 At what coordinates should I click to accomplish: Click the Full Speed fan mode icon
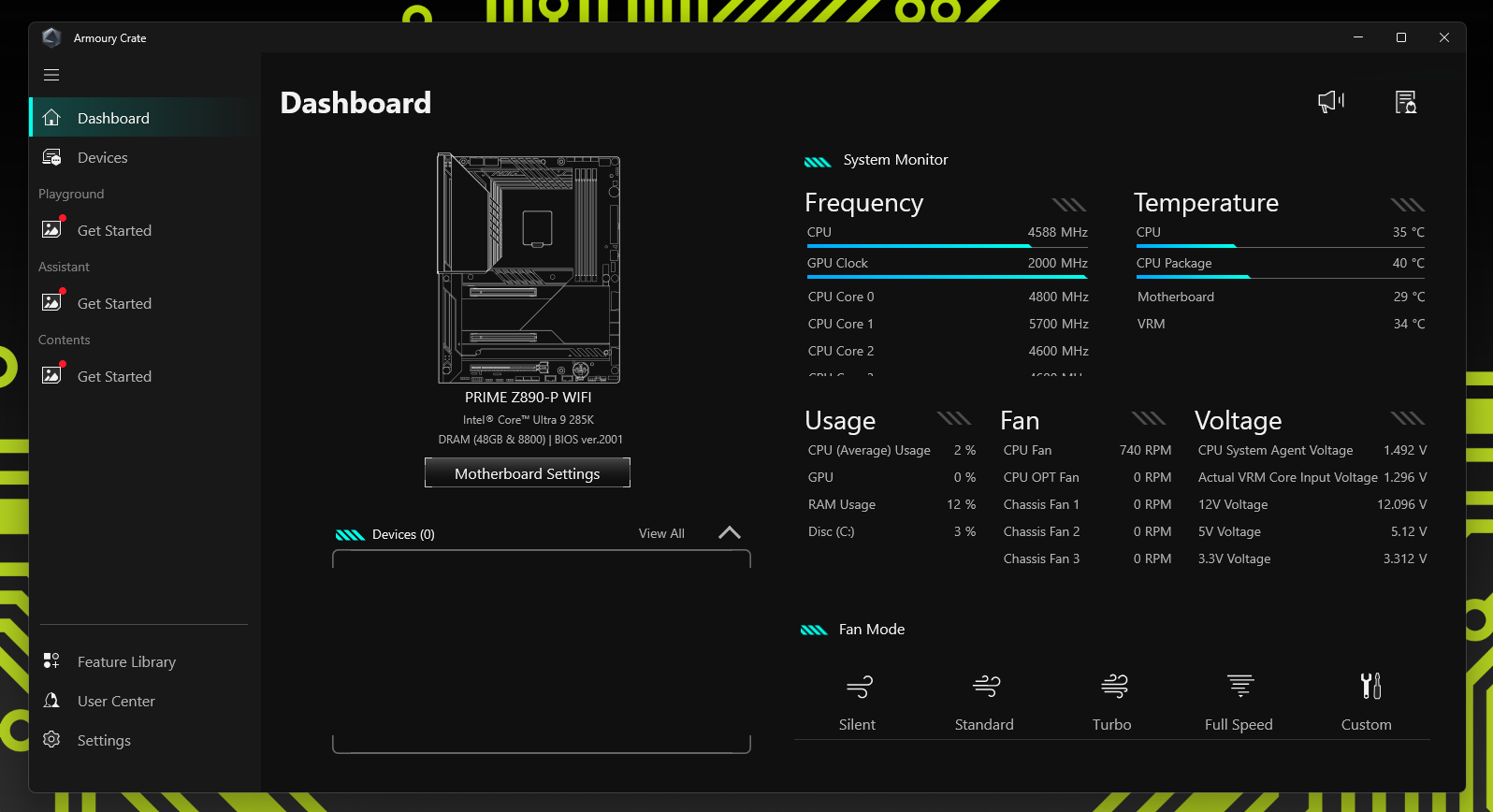(x=1240, y=687)
